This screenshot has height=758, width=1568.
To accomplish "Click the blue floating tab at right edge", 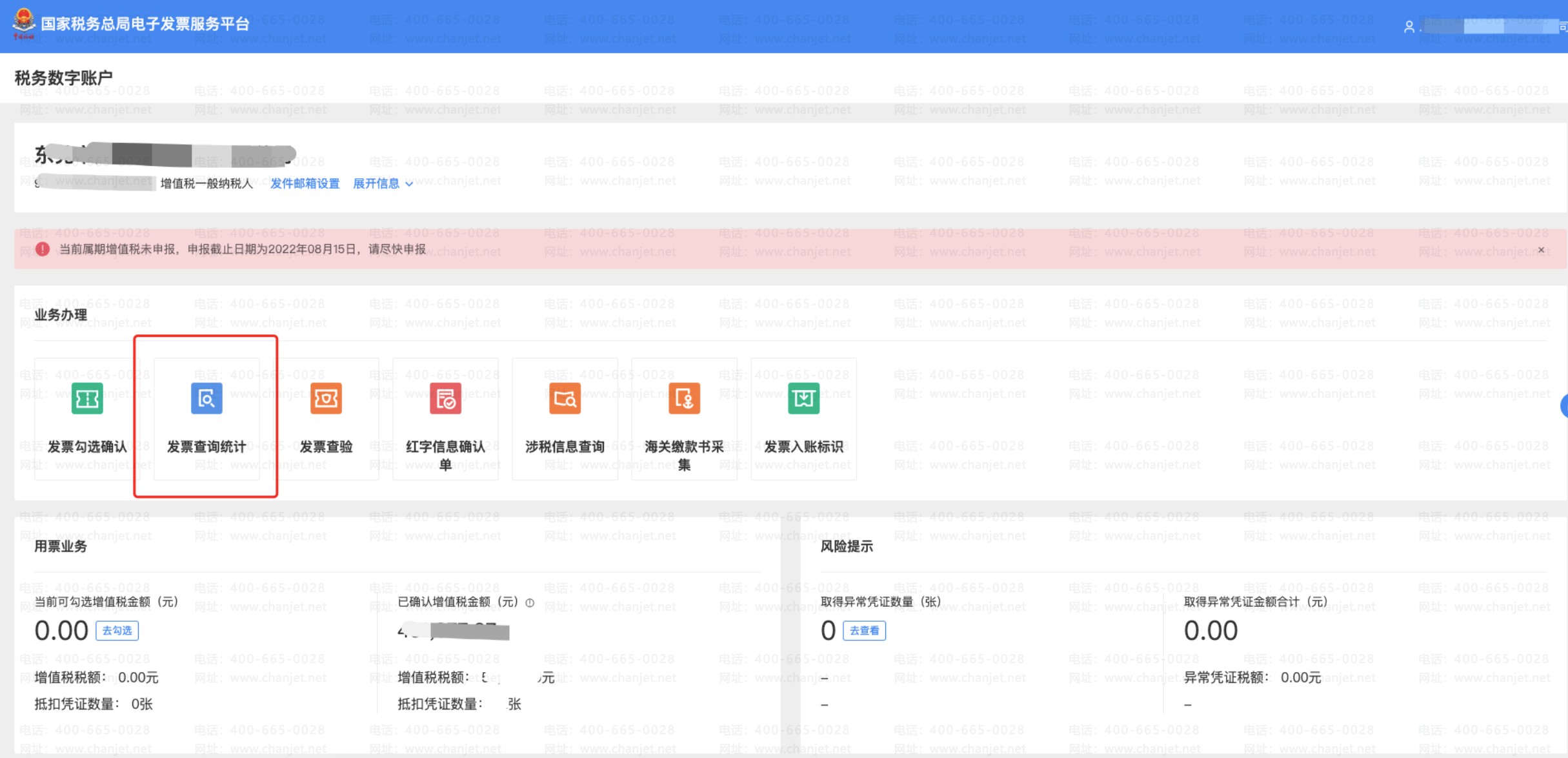I will click(x=1564, y=406).
